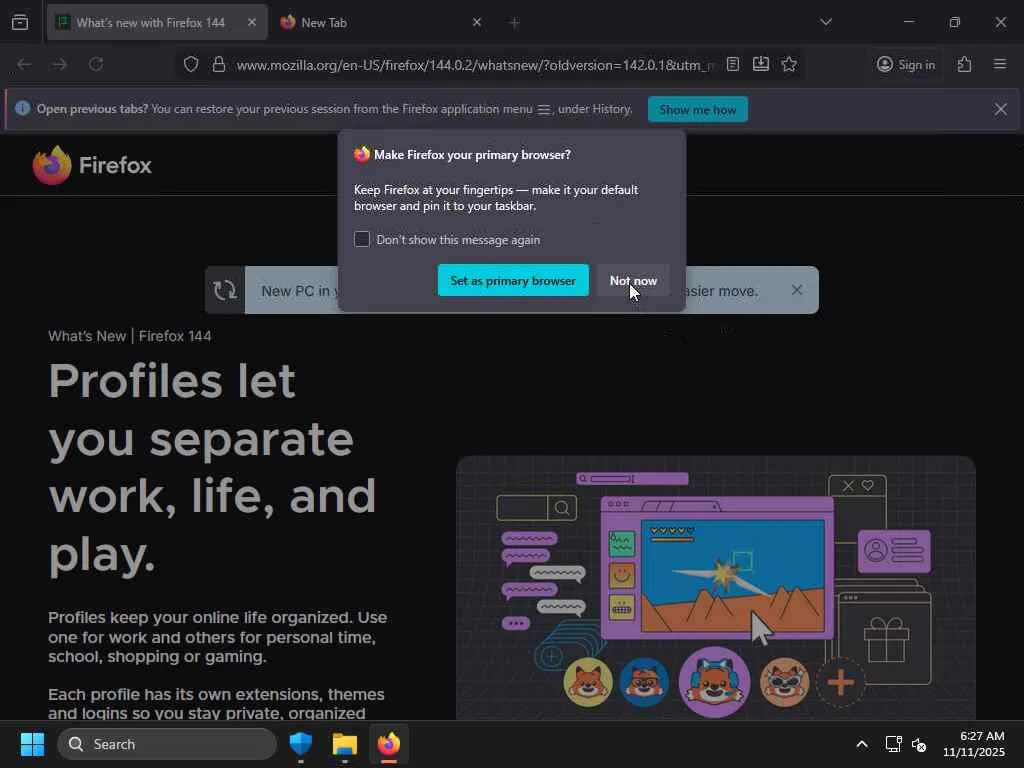The height and width of the screenshot is (768, 1024).
Task: Click the network status tray icon
Action: pos(893,744)
